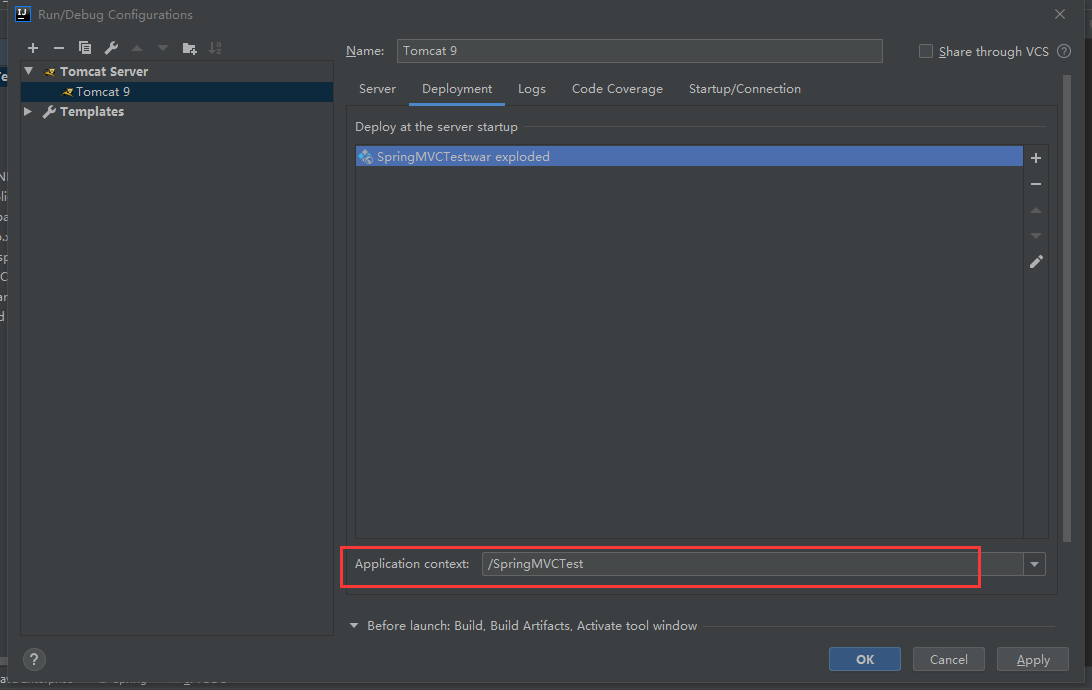
Task: Add a new run configuration
Action: pos(33,47)
